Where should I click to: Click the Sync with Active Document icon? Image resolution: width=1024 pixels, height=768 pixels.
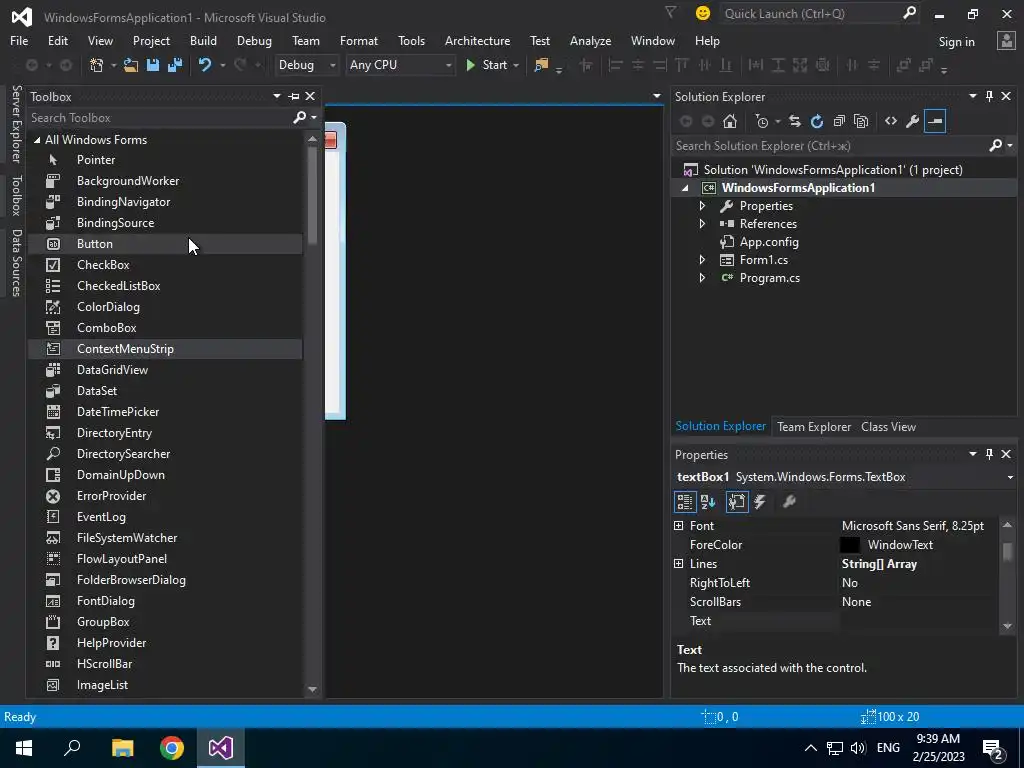click(x=795, y=121)
